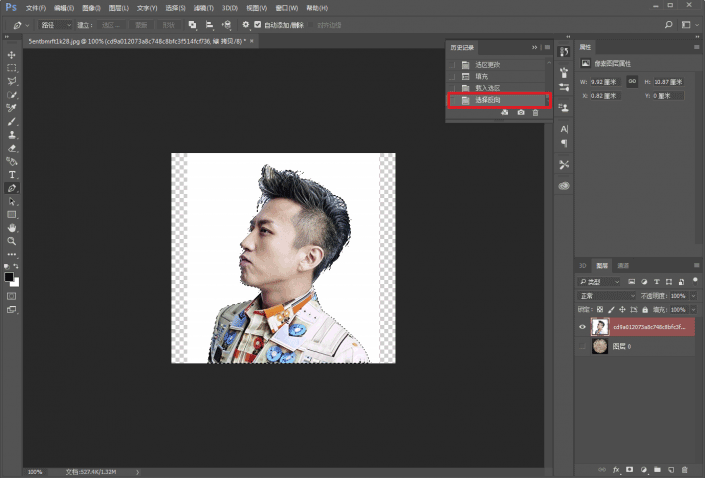Open blend mode dropdown 正常
This screenshot has height=478, width=705.
pos(606,296)
